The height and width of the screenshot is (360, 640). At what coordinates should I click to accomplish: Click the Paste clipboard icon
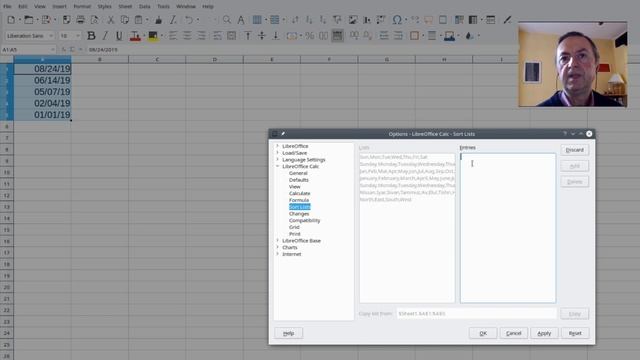point(139,20)
